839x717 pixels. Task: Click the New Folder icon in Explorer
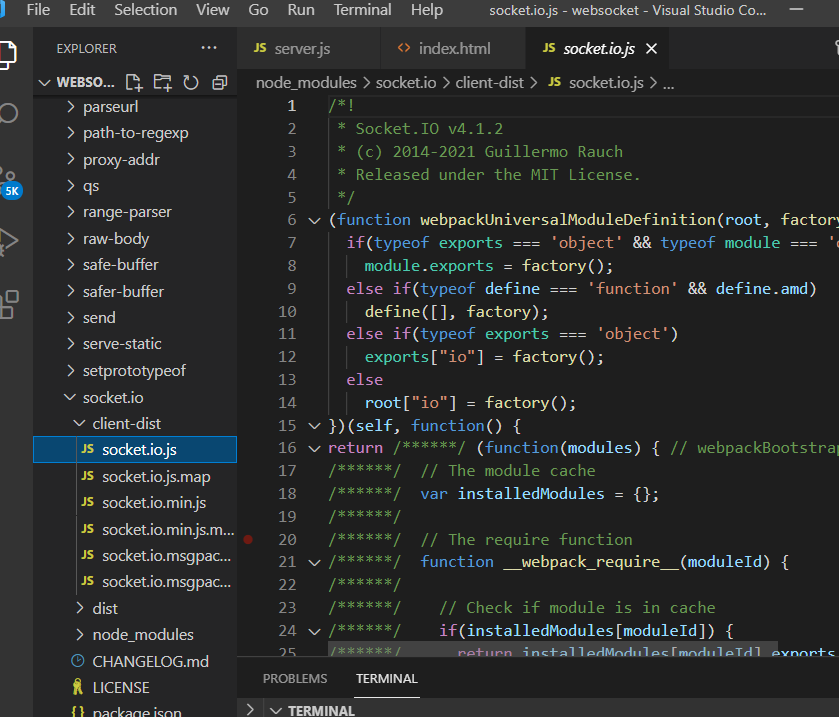pyautogui.click(x=162, y=82)
